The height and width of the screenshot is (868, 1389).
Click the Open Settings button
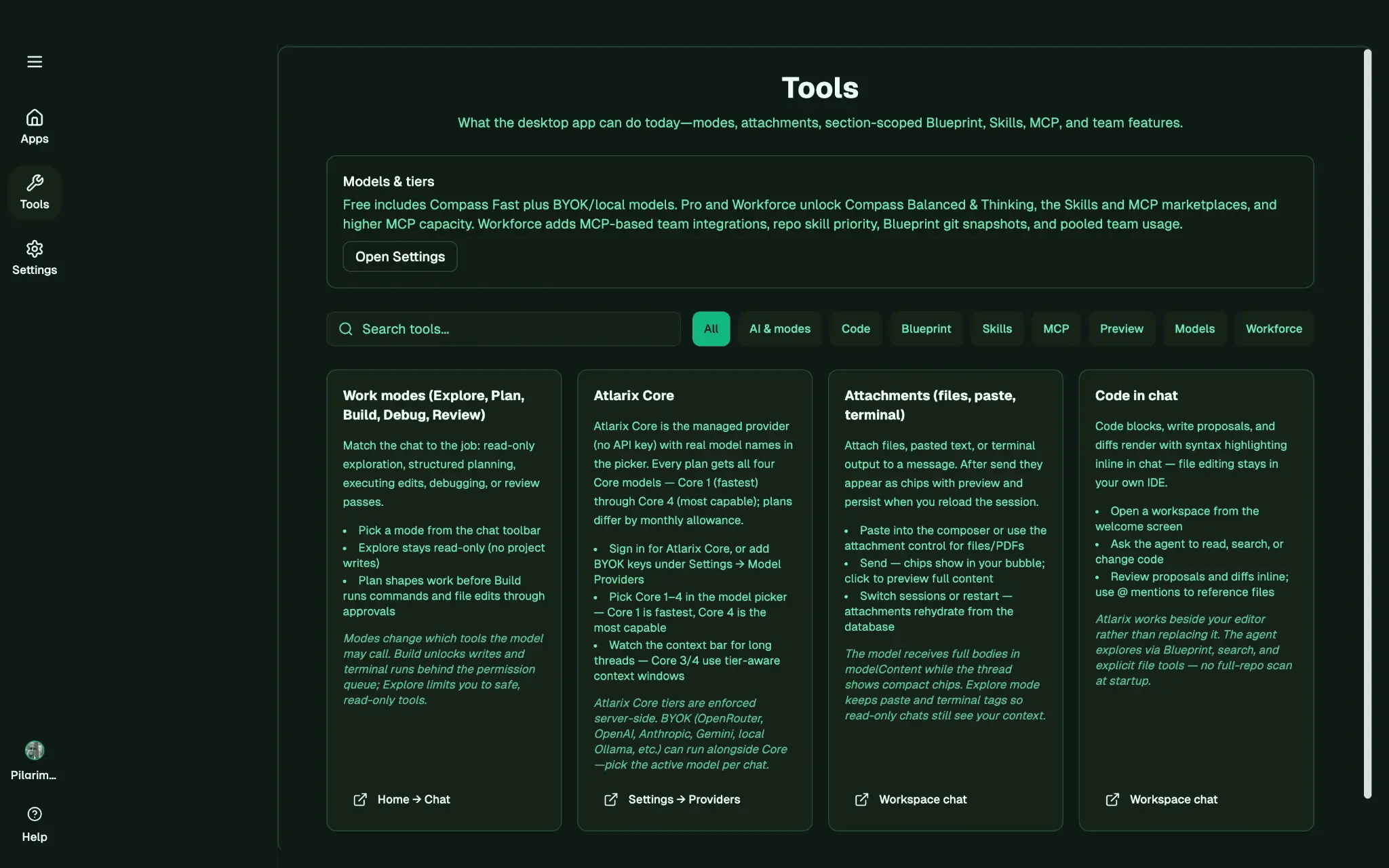(x=400, y=256)
